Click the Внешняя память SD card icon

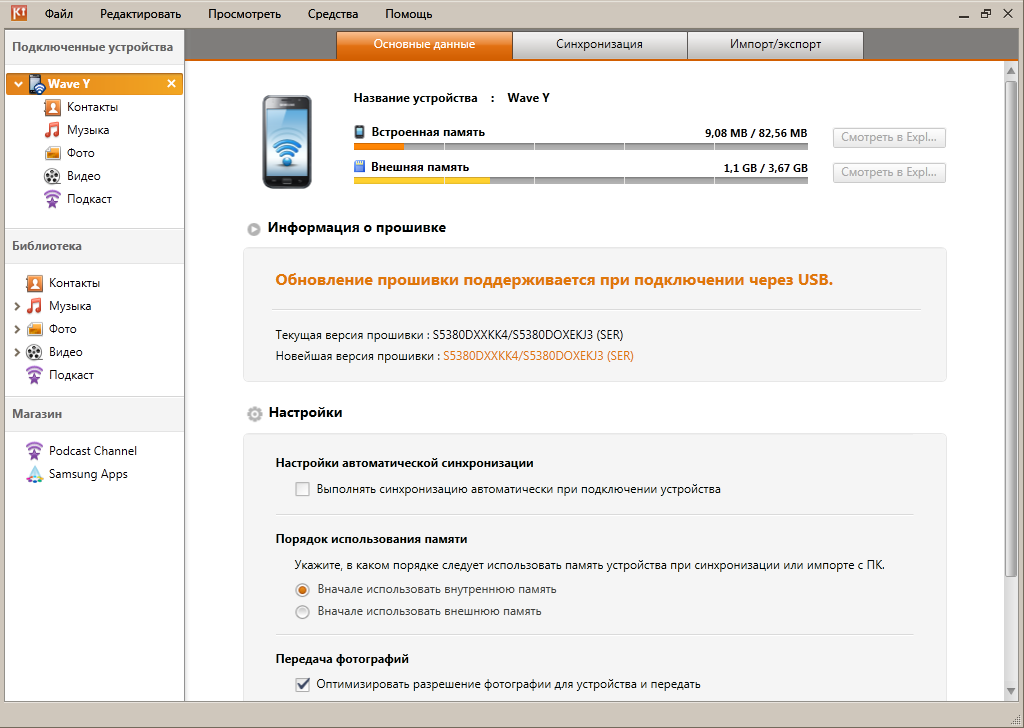(359, 167)
